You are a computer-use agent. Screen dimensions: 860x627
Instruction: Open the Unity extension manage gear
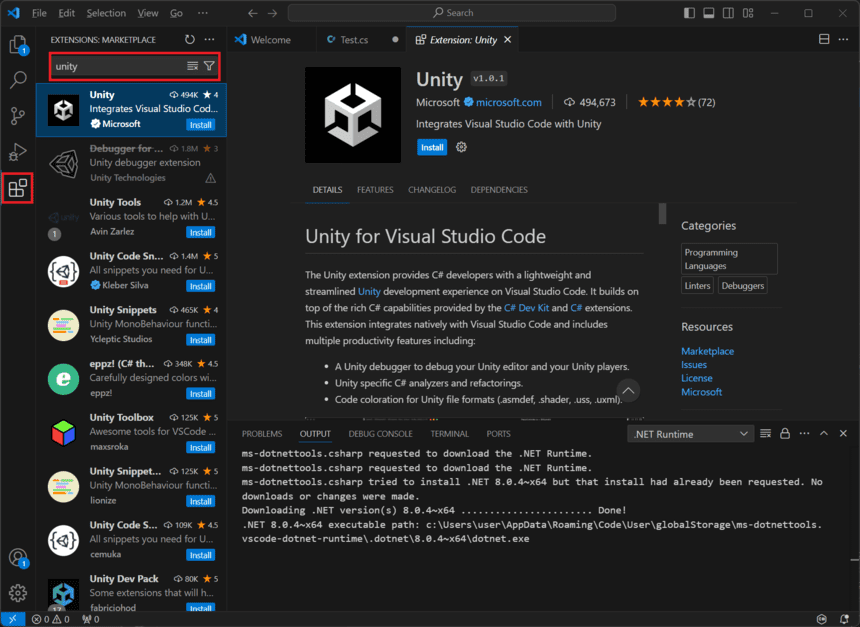[x=461, y=147]
